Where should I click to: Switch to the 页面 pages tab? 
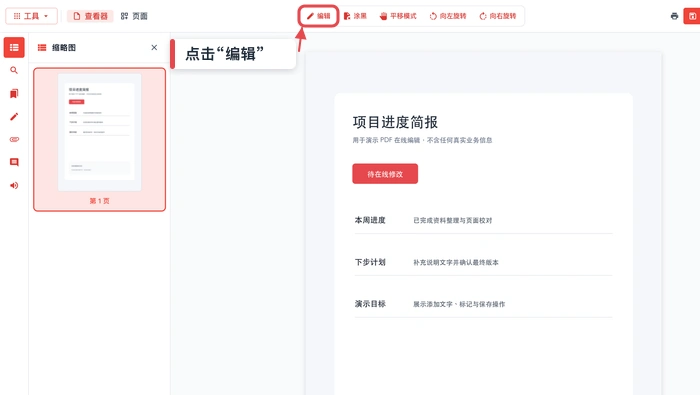[x=134, y=16]
